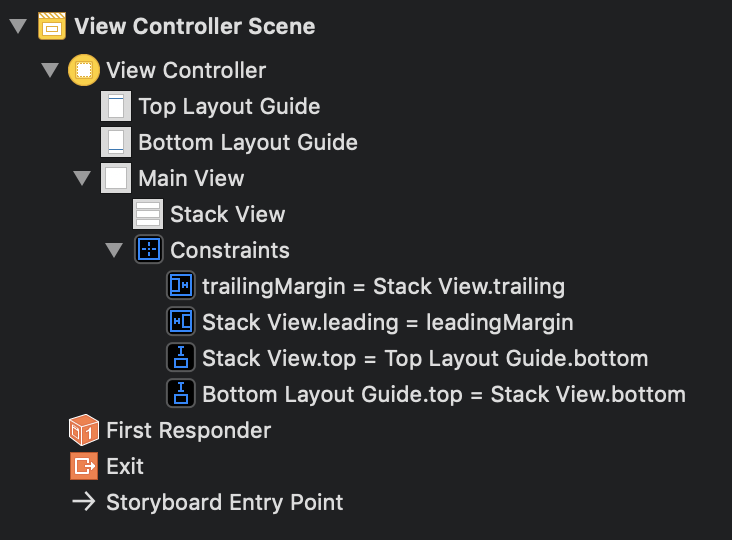Click the View Controller Scene storyboard icon
Image resolution: width=732 pixels, height=540 pixels.
[52, 26]
